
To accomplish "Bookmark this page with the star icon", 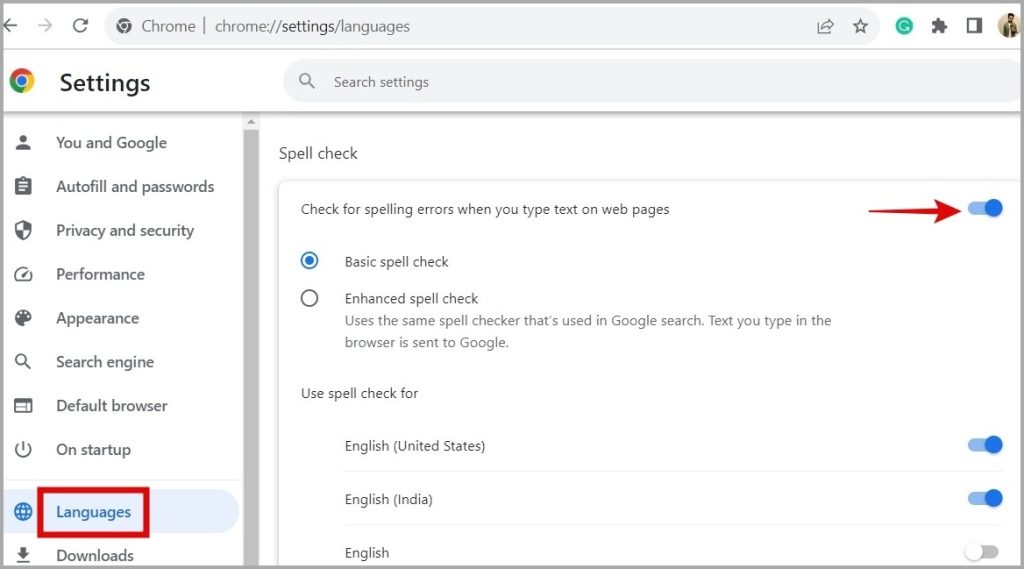I will point(861,26).
